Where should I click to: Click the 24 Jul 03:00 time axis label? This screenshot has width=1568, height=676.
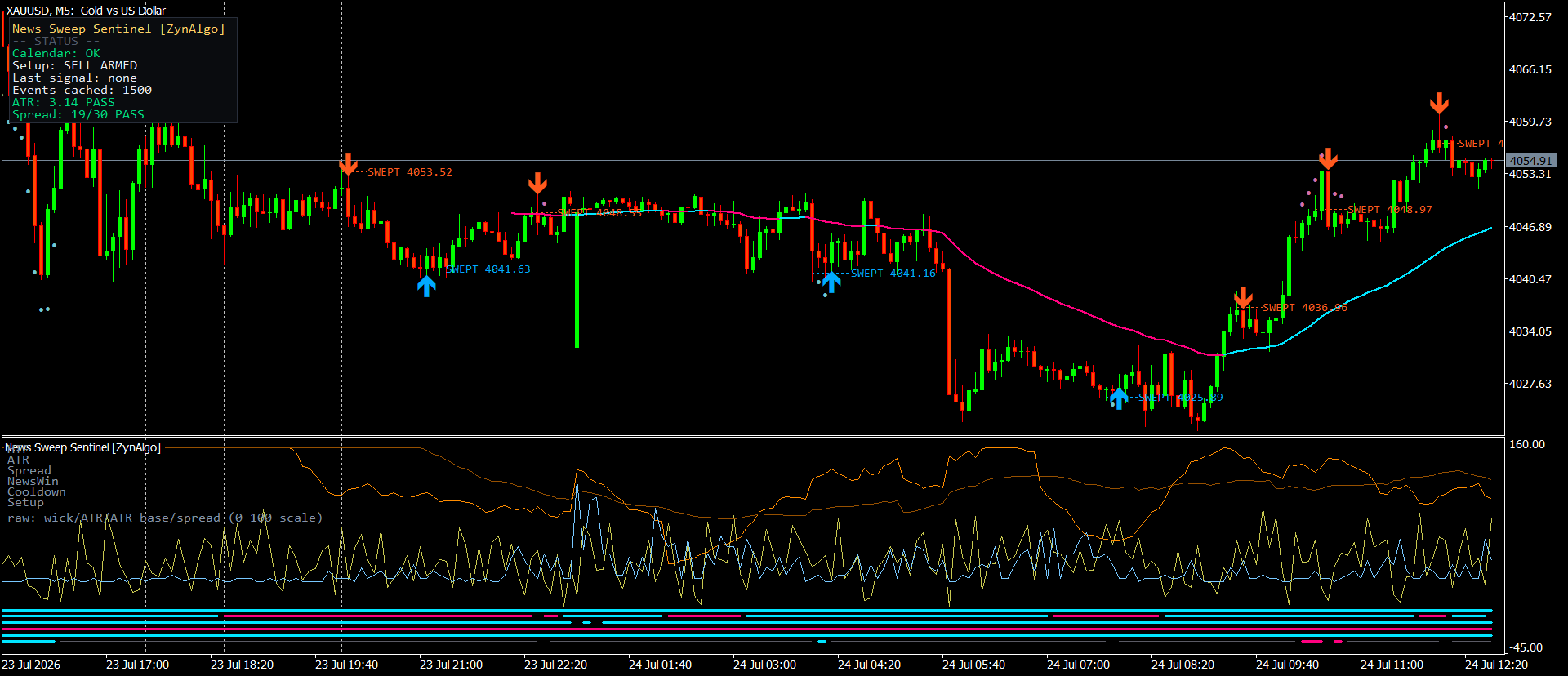(x=764, y=665)
